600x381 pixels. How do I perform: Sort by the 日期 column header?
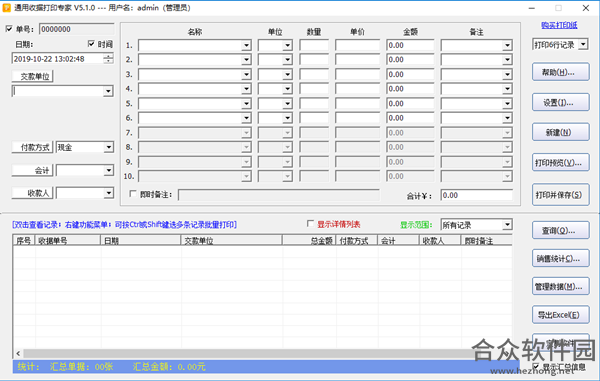click(140, 241)
